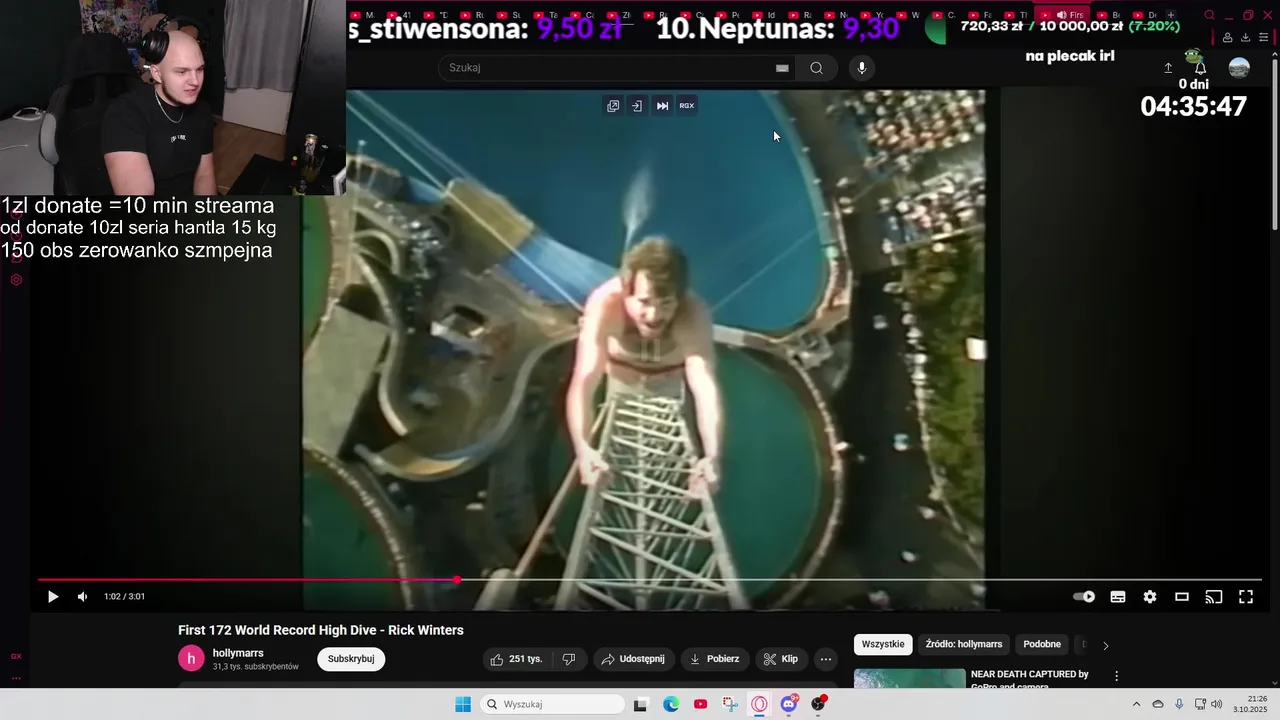The width and height of the screenshot is (1280, 720).
Task: Click the page vertical scrollbar
Action: tap(1274, 145)
